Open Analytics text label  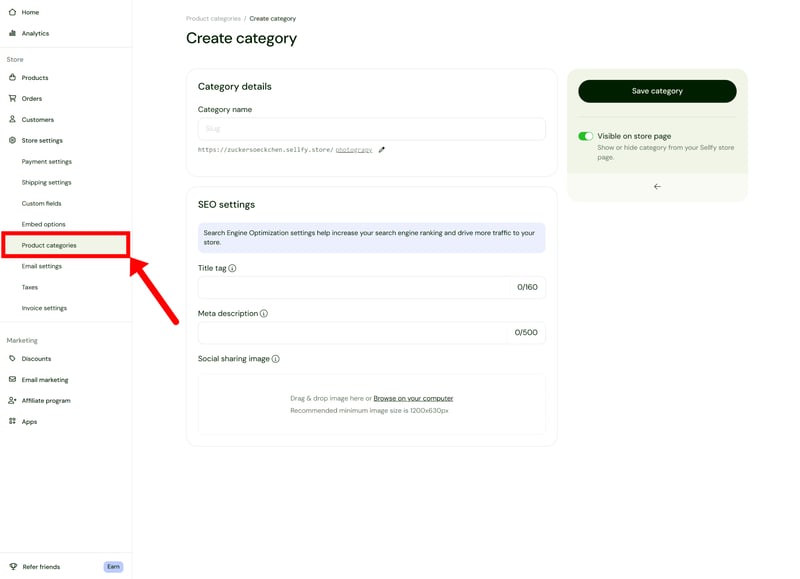tap(35, 33)
